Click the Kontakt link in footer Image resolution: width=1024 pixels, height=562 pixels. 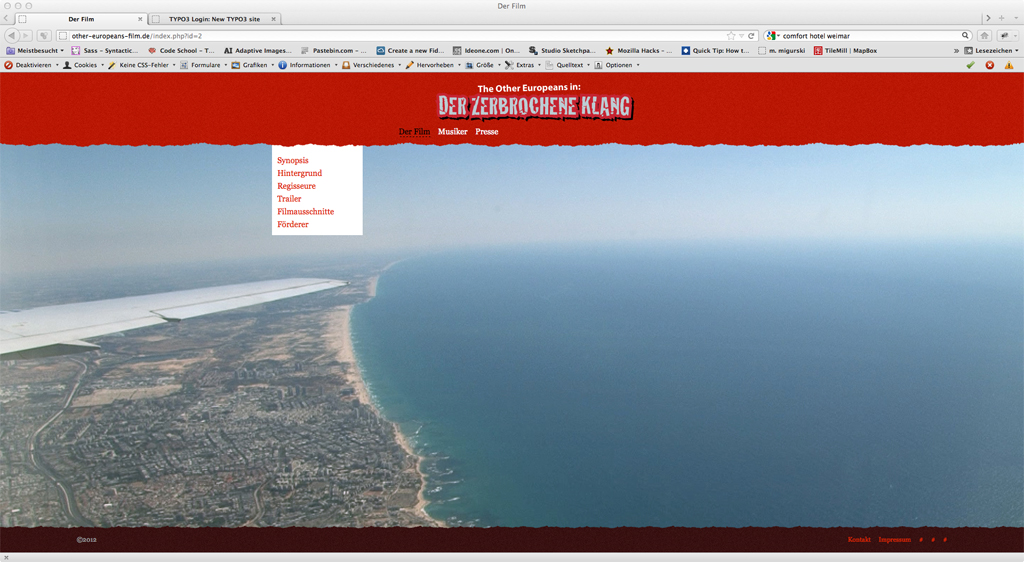[859, 540]
